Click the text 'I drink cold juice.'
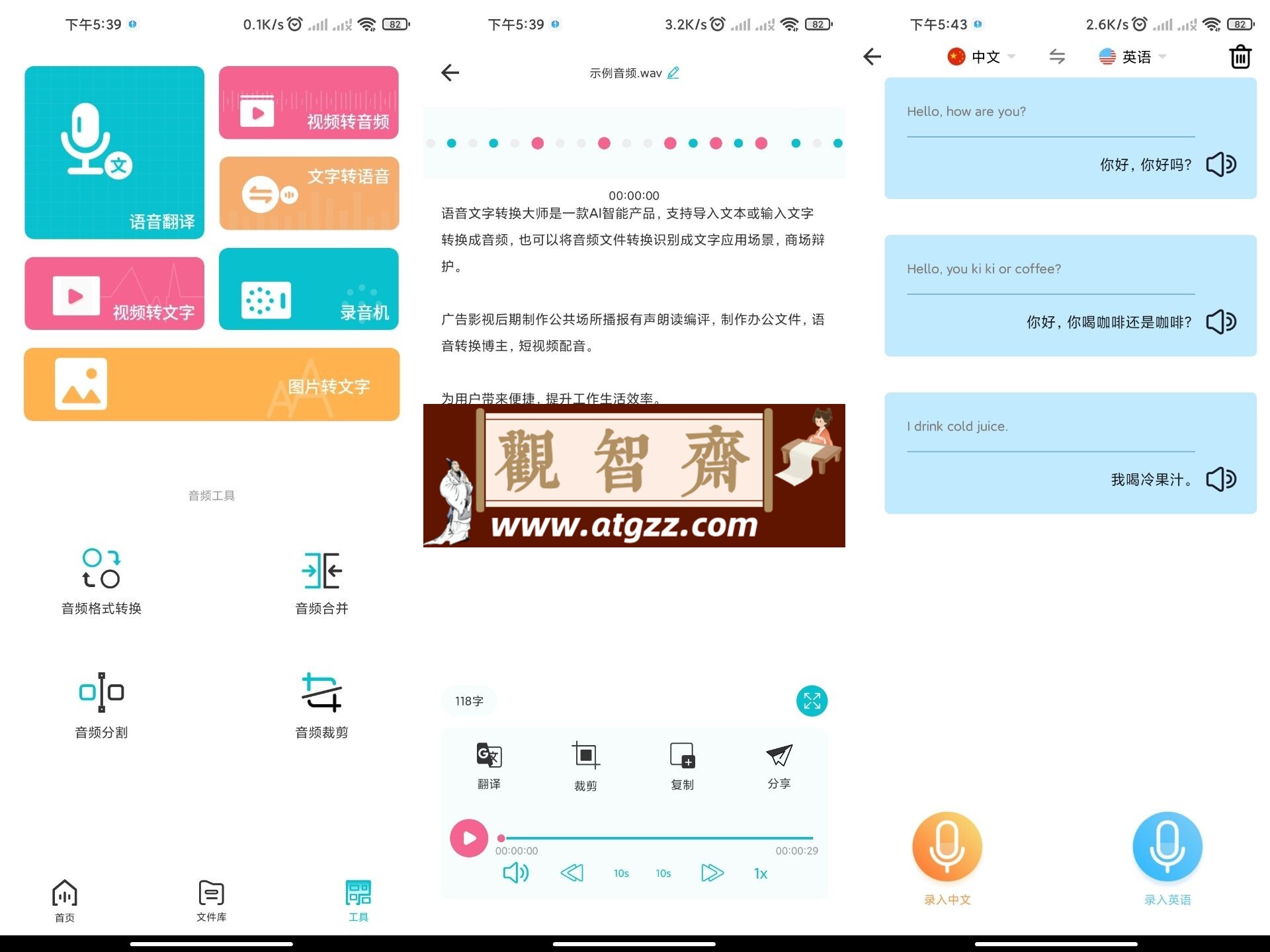 [957, 426]
